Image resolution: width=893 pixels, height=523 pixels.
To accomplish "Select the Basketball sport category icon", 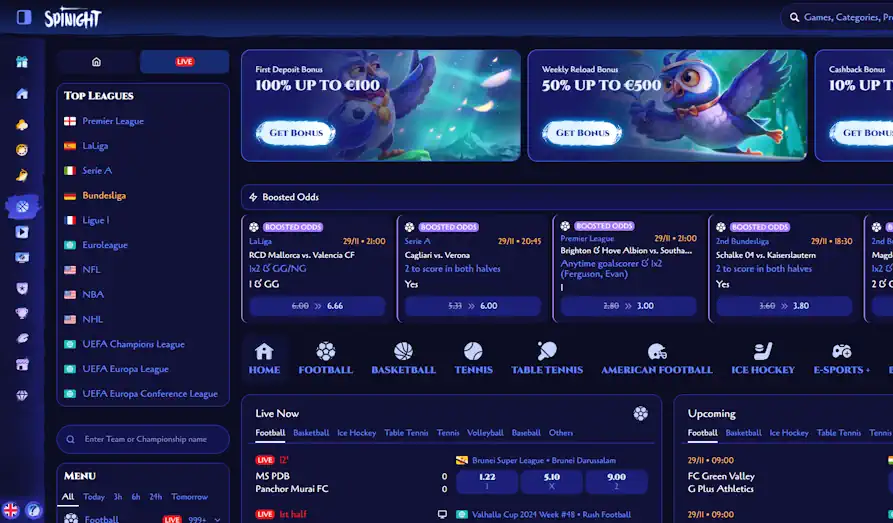I will pyautogui.click(x=403, y=358).
